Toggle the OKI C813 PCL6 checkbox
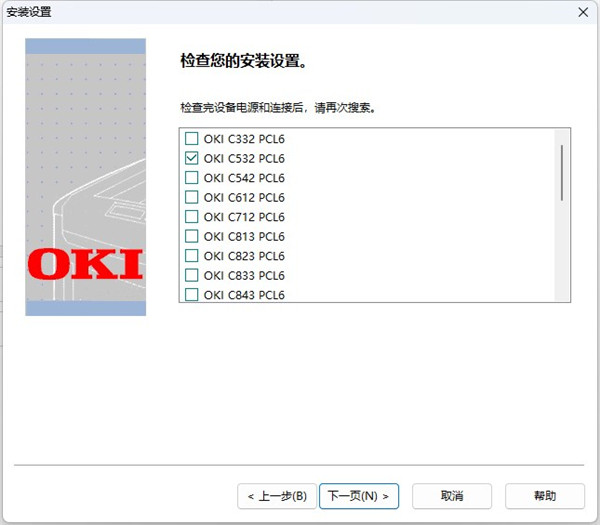The width and height of the screenshot is (600, 525). pos(191,236)
